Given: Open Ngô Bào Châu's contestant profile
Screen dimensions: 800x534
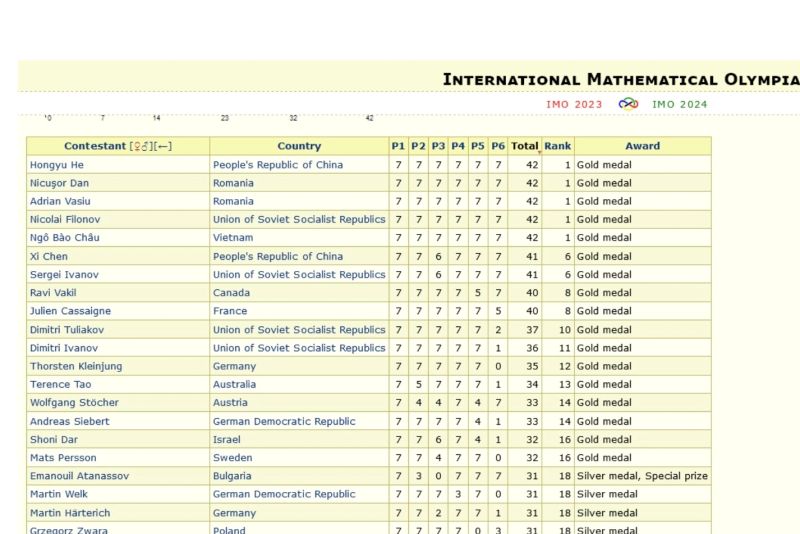Looking at the screenshot, I should (x=64, y=238).
